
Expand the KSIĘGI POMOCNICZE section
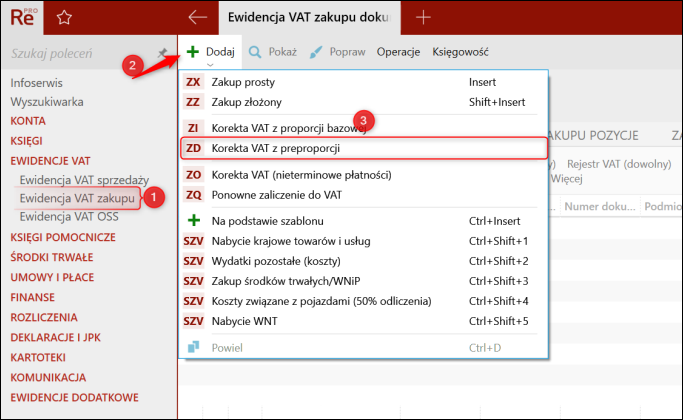pyautogui.click(x=63, y=237)
